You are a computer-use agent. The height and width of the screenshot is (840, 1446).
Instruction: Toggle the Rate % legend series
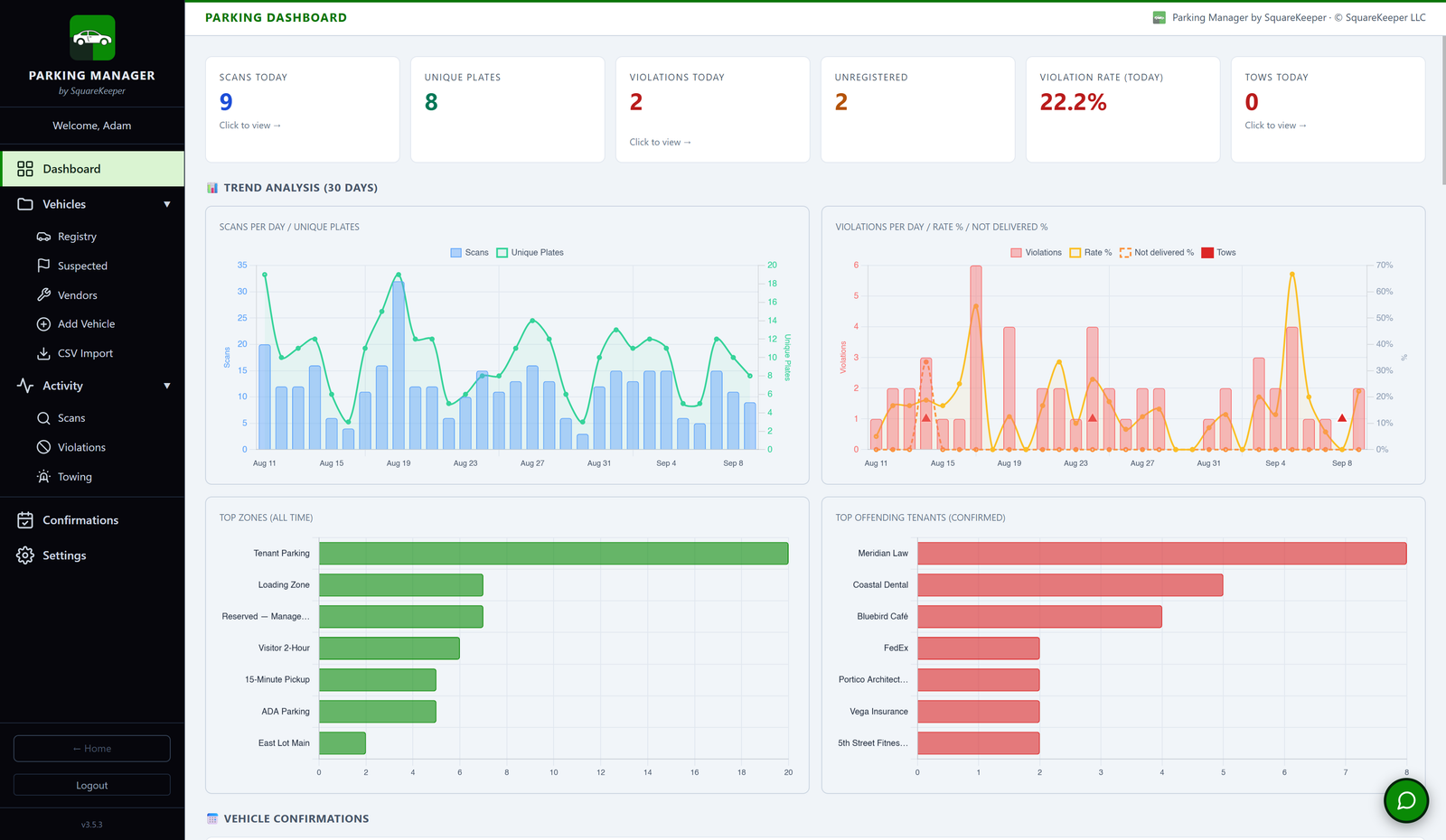pyautogui.click(x=1091, y=253)
